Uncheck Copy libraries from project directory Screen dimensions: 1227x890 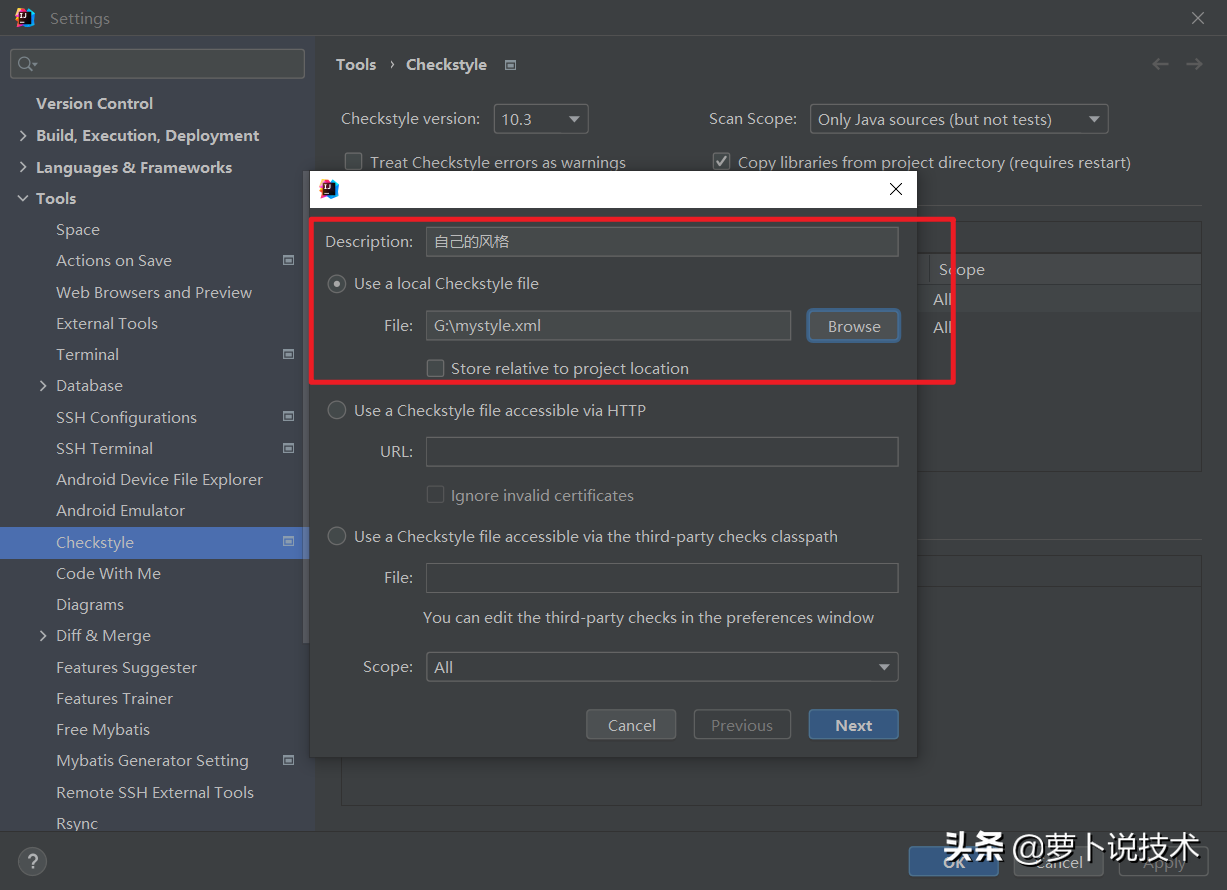pyautogui.click(x=721, y=161)
